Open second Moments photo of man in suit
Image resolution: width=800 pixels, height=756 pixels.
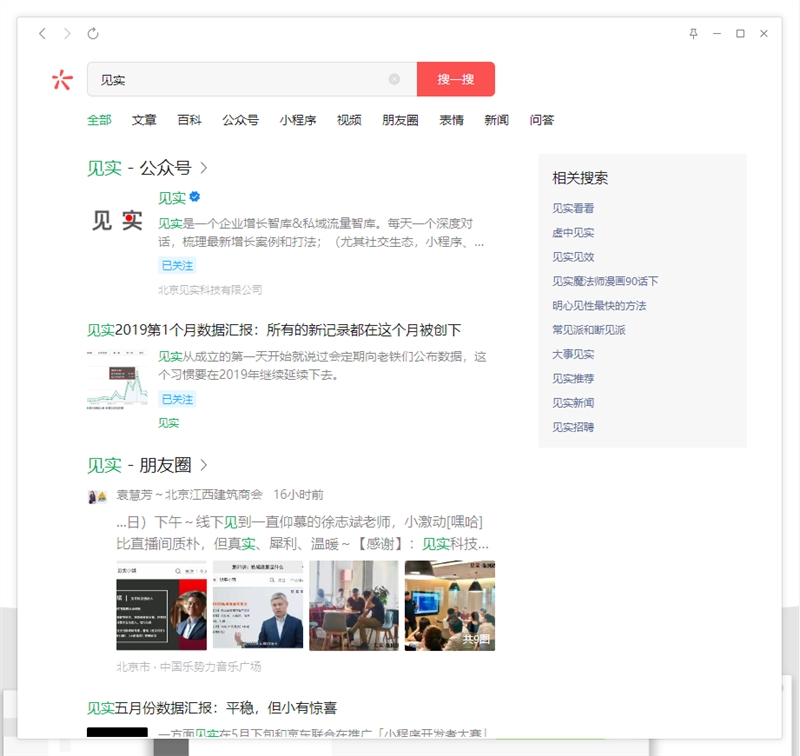tap(258, 606)
